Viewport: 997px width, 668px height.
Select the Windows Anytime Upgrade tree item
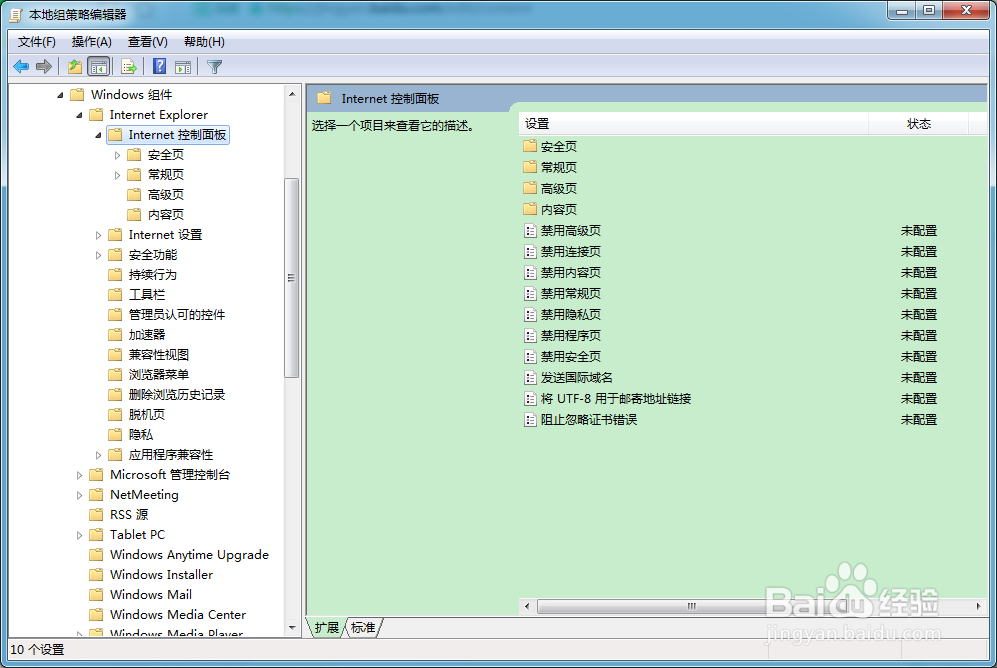(189, 555)
